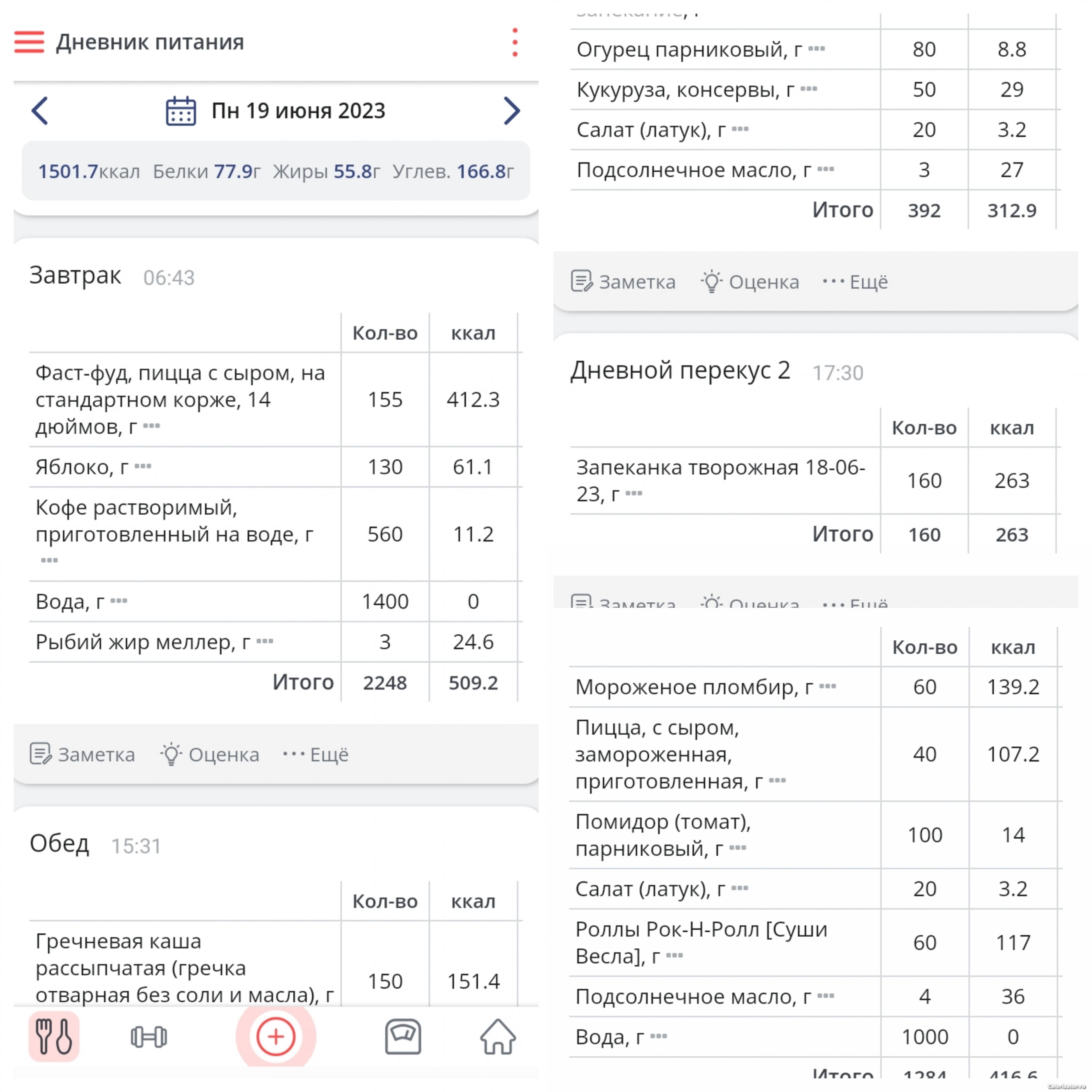
Task: Open the three-dot overflow menu
Action: pos(514,42)
